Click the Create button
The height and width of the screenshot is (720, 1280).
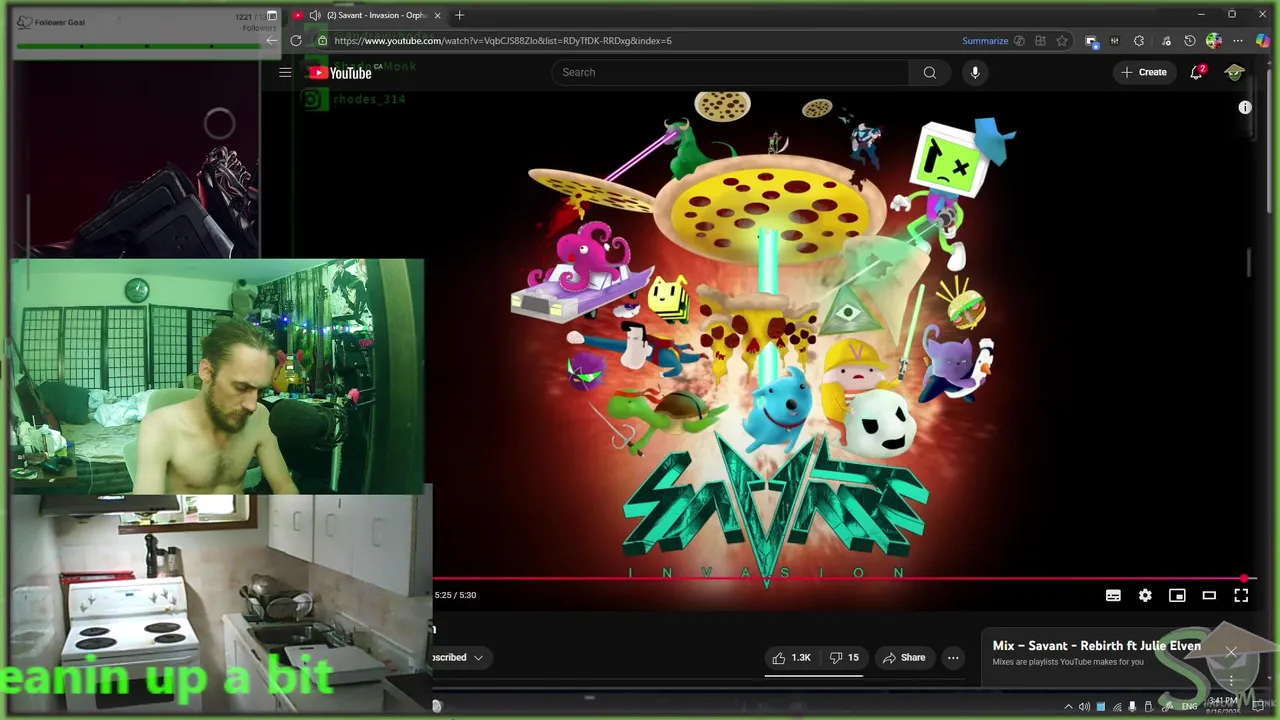1143,72
